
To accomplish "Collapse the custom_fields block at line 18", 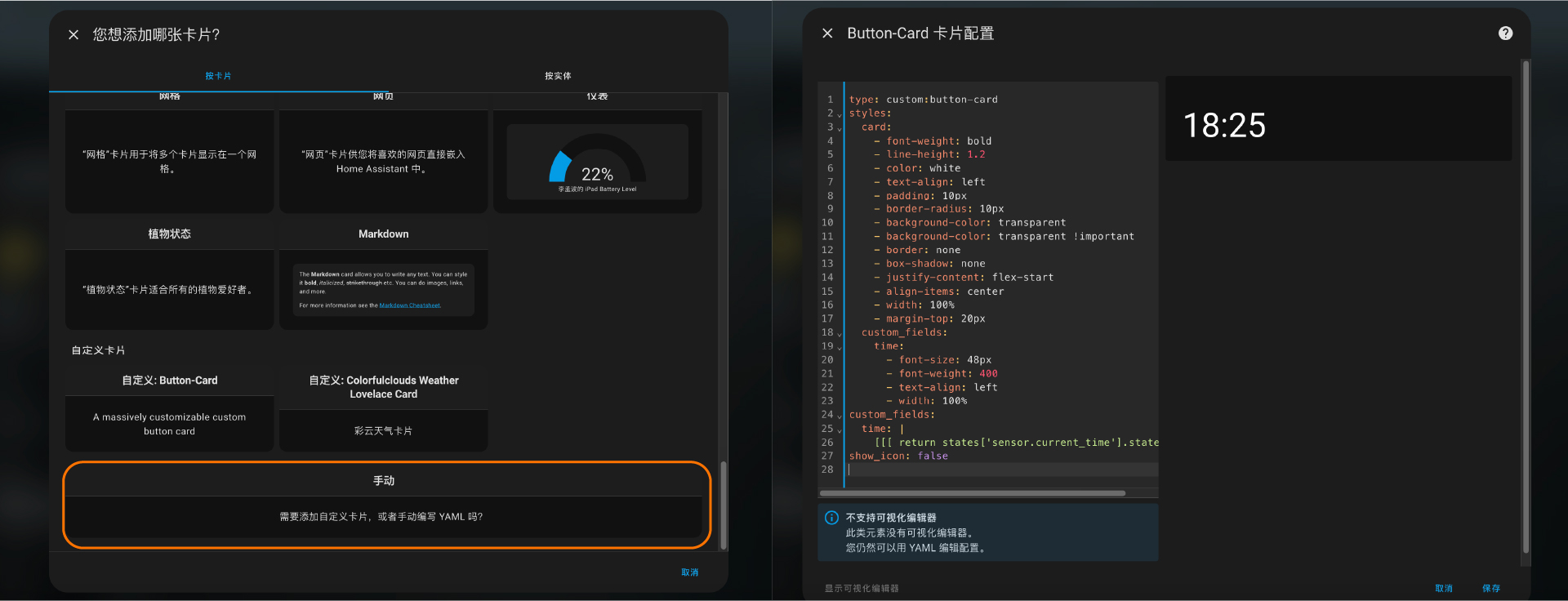I will pos(840,334).
